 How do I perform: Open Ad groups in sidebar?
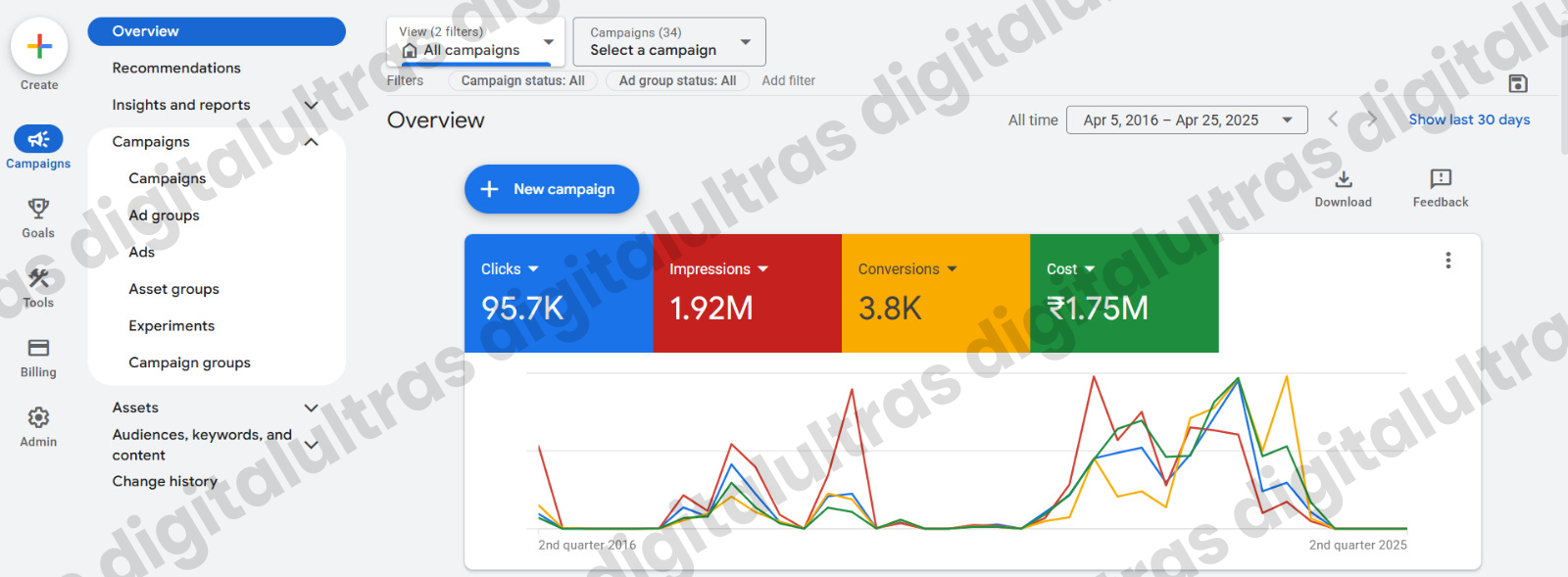click(164, 216)
